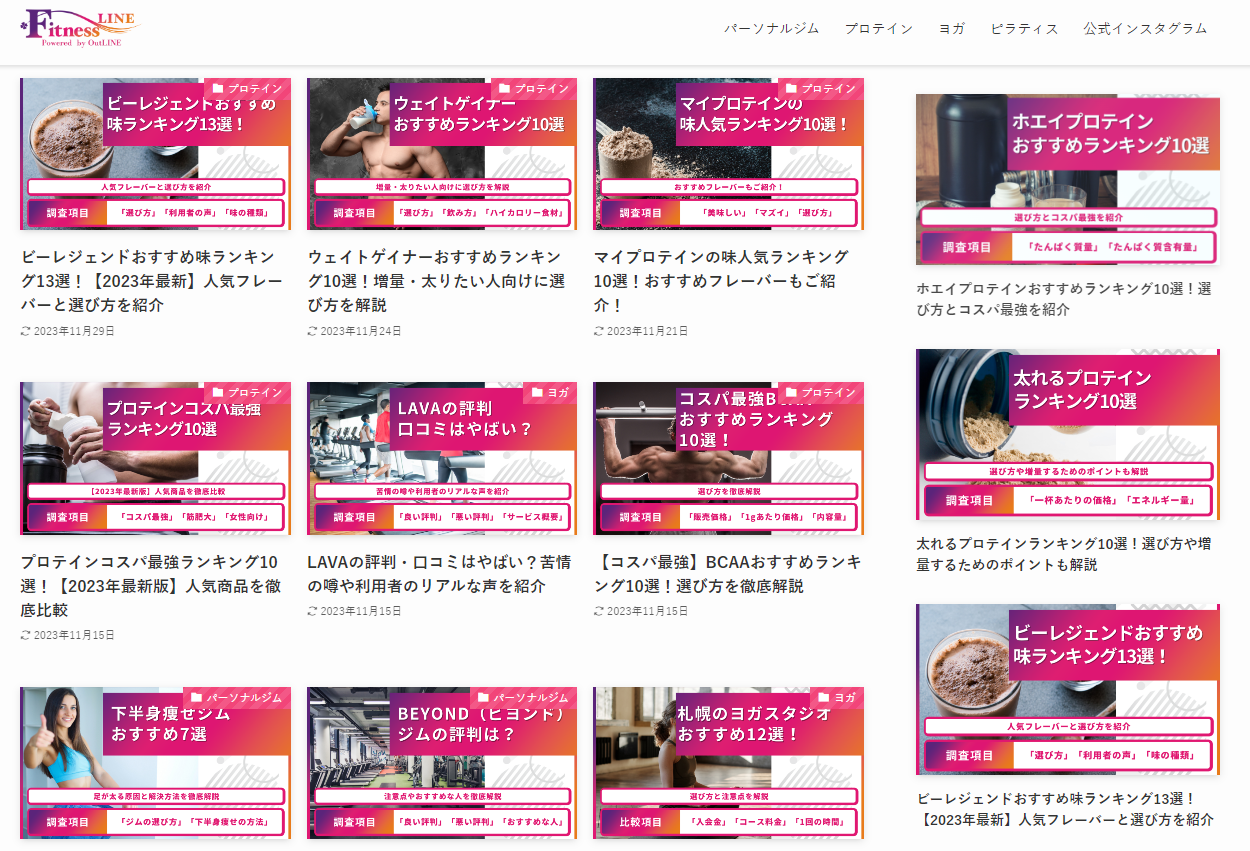Go to the ヨガ navigation menu item
The width and height of the screenshot is (1250, 851).
coord(952,28)
